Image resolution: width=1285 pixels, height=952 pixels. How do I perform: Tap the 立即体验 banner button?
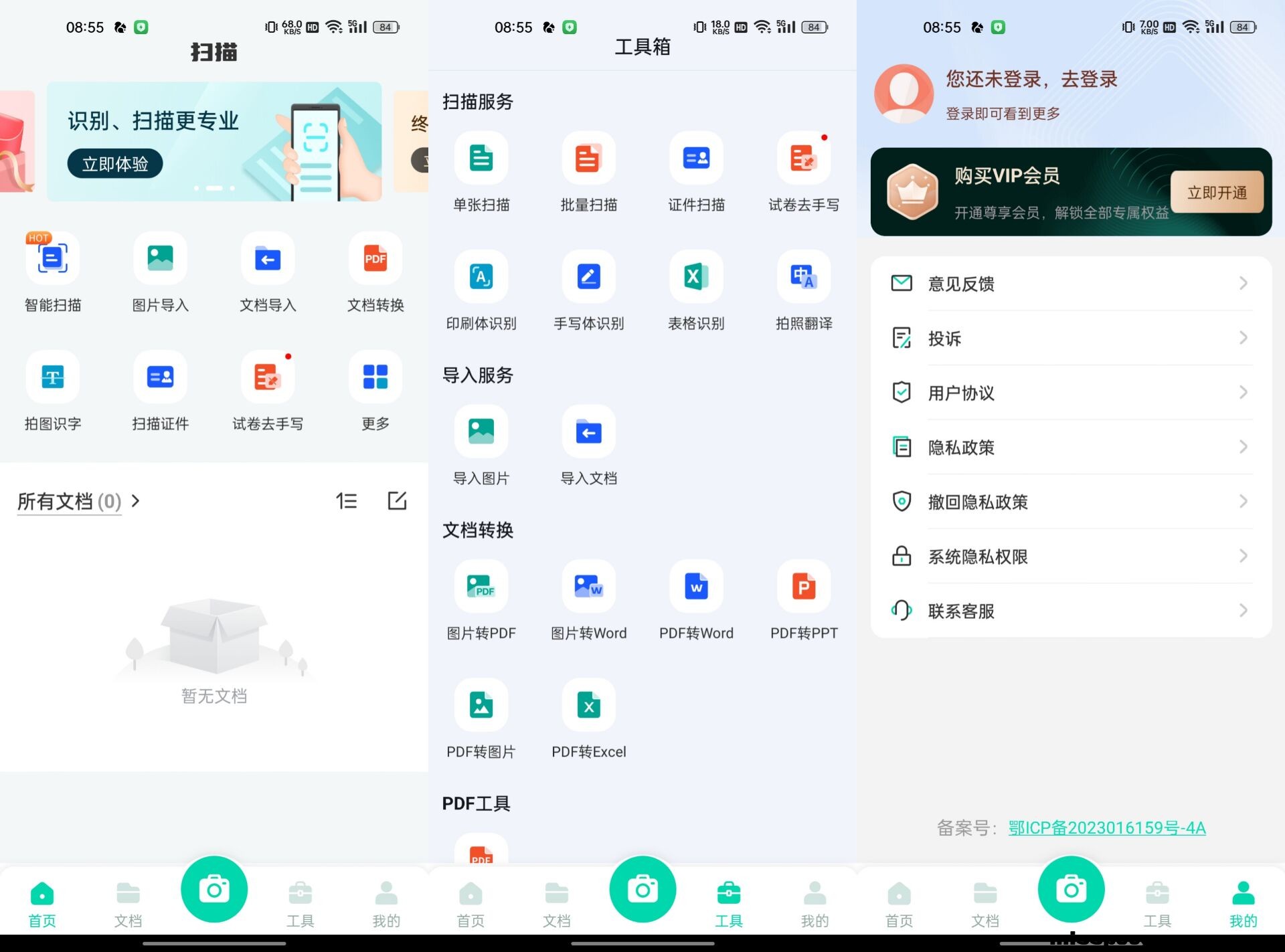(114, 164)
